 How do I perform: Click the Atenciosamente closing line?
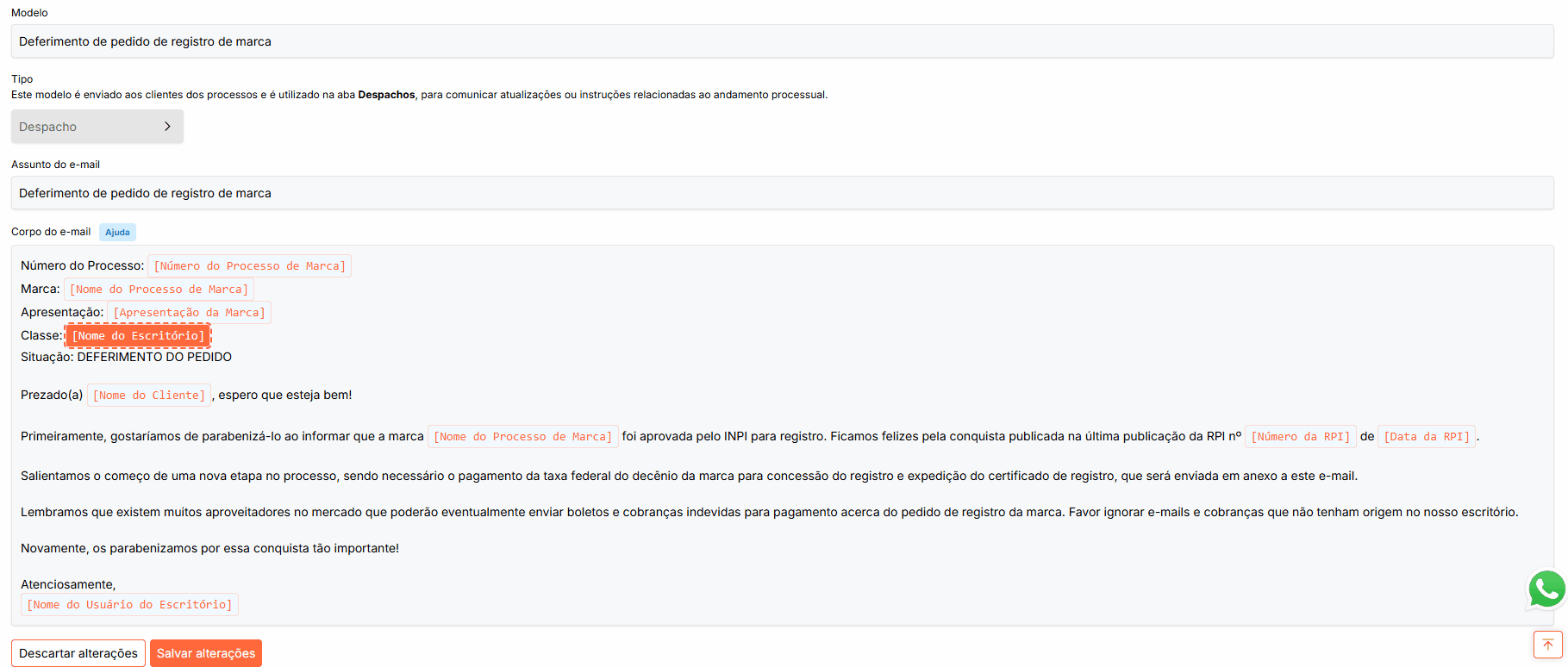click(x=68, y=584)
